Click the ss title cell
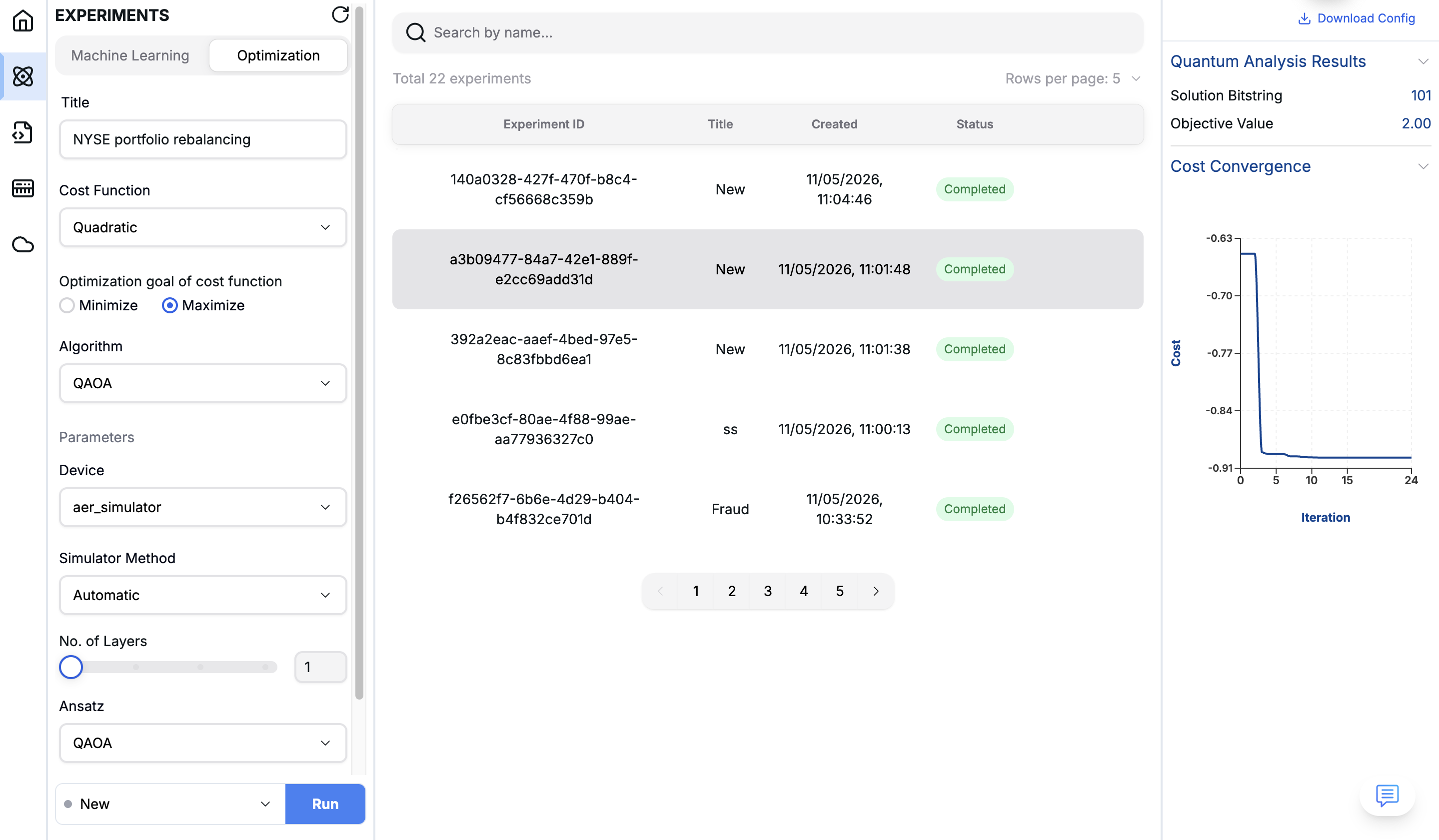The width and height of the screenshot is (1439, 840). [730, 429]
